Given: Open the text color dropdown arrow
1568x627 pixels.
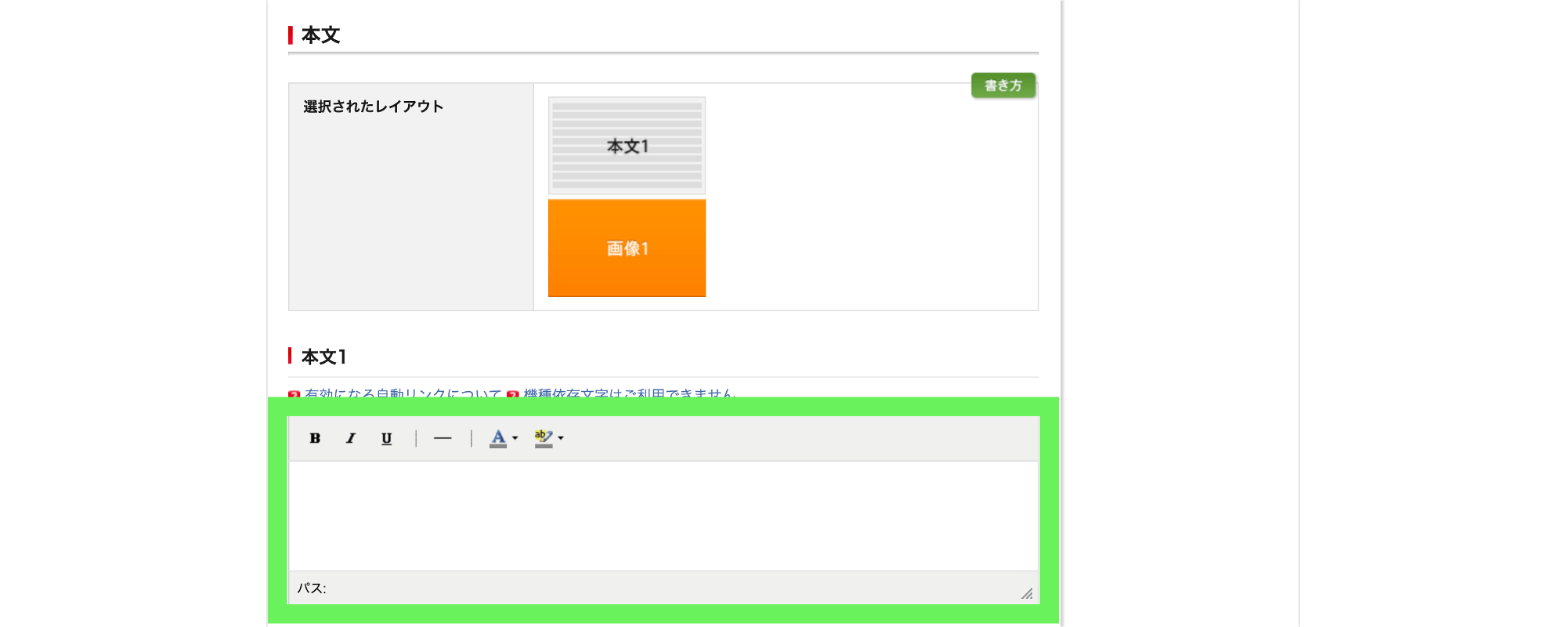Looking at the screenshot, I should click(515, 438).
